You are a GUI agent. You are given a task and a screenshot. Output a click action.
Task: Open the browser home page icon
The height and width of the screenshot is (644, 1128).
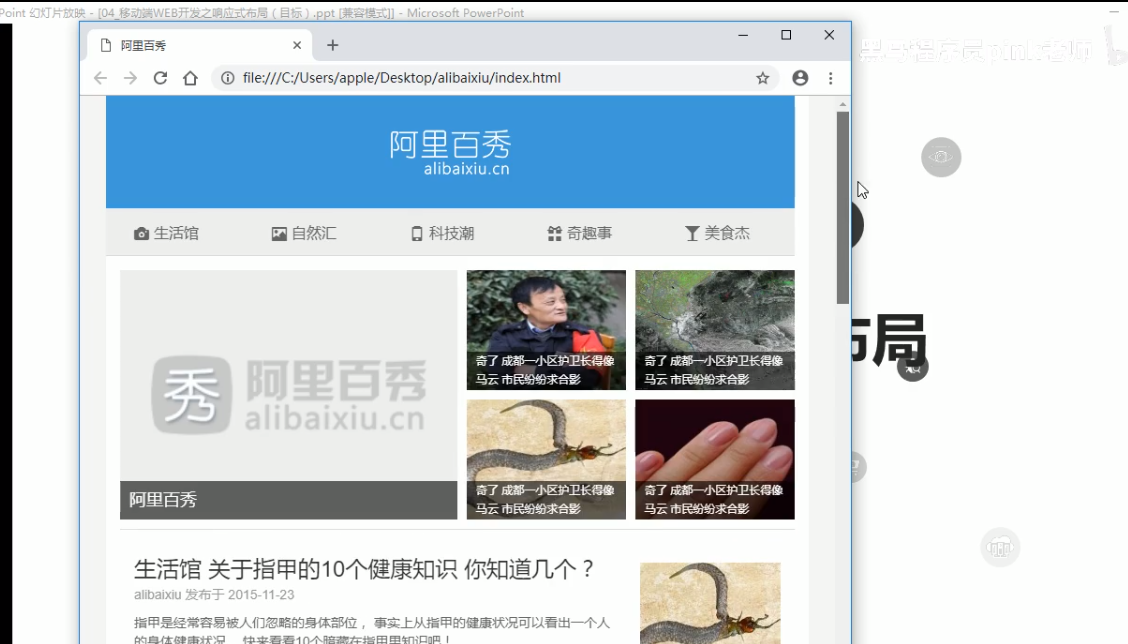click(190, 78)
